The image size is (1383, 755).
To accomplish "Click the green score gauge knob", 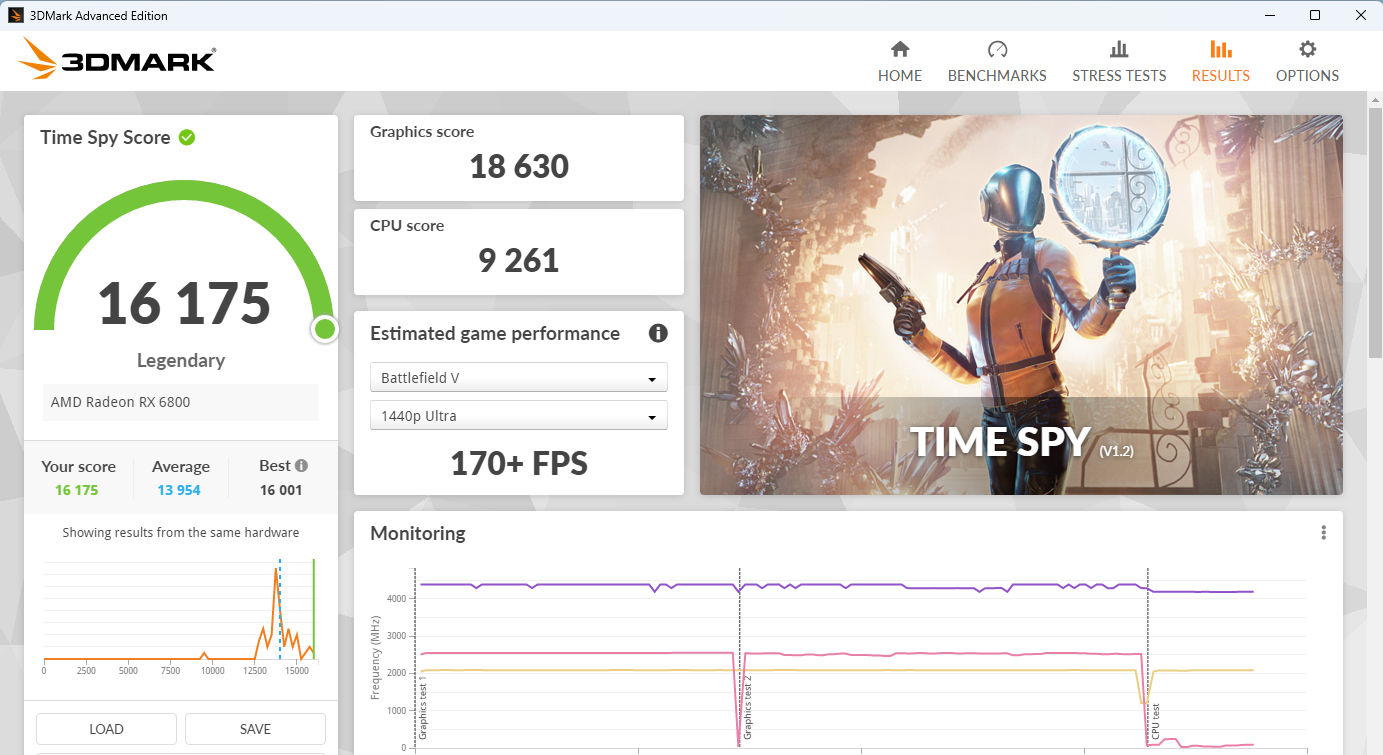I will [324, 329].
